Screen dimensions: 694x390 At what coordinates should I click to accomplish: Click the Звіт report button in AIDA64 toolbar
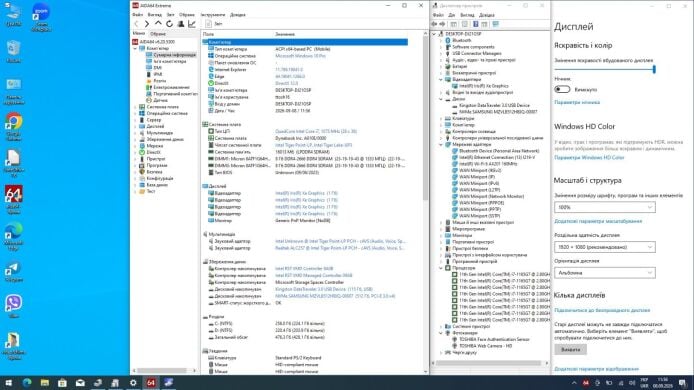pyautogui.click(x=215, y=24)
